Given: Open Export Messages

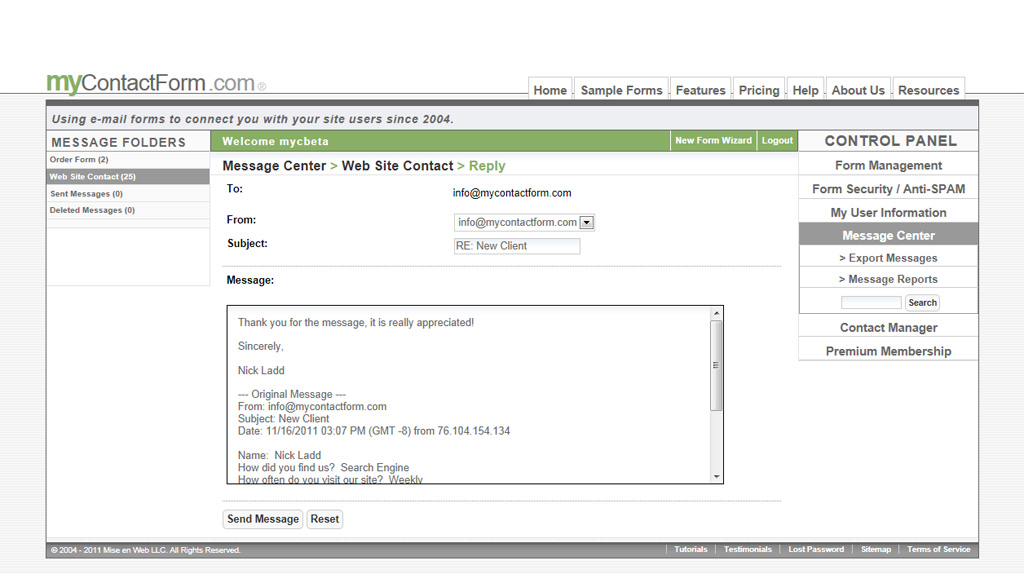Looking at the screenshot, I should click(888, 258).
